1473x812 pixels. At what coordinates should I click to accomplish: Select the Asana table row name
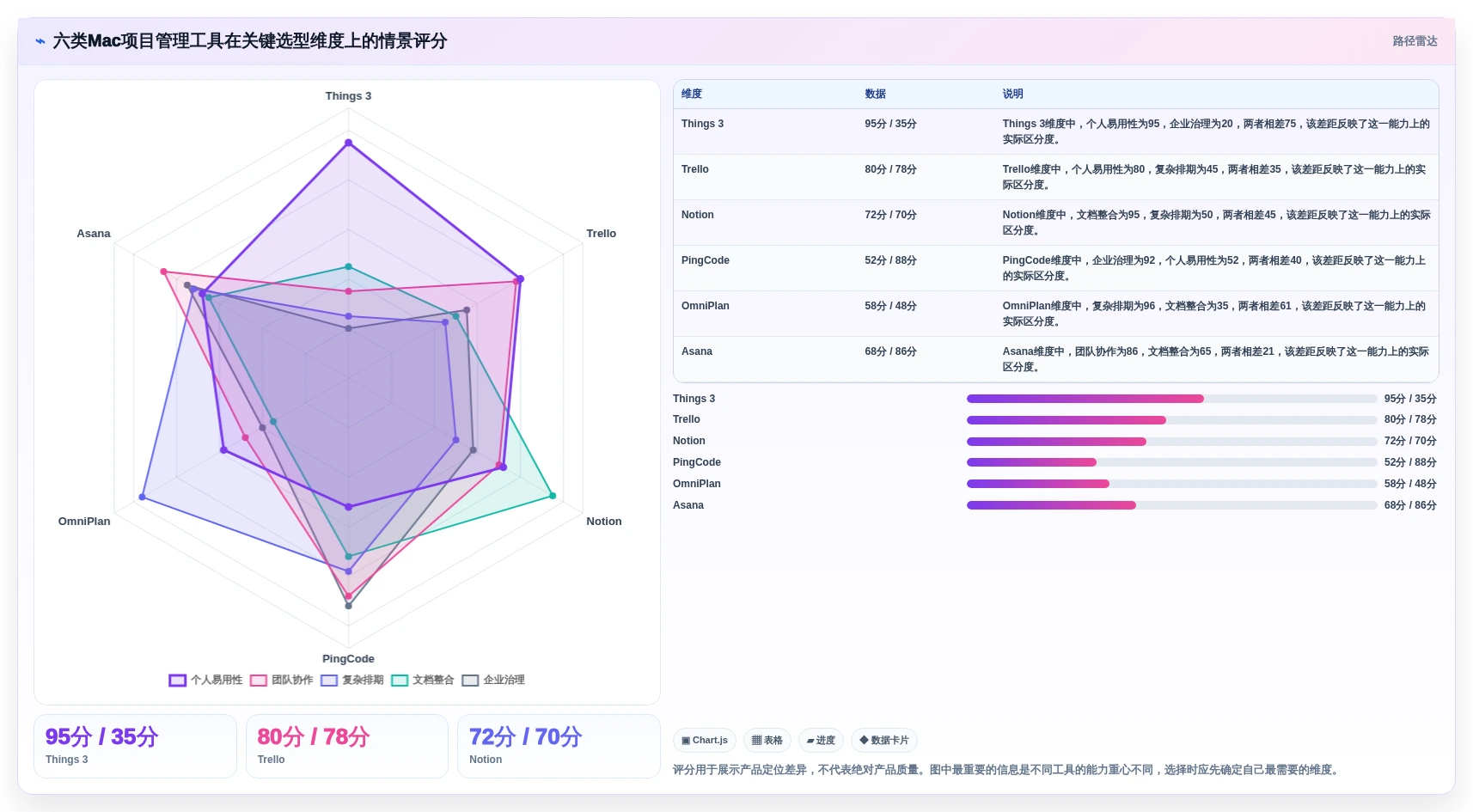pyautogui.click(x=697, y=351)
